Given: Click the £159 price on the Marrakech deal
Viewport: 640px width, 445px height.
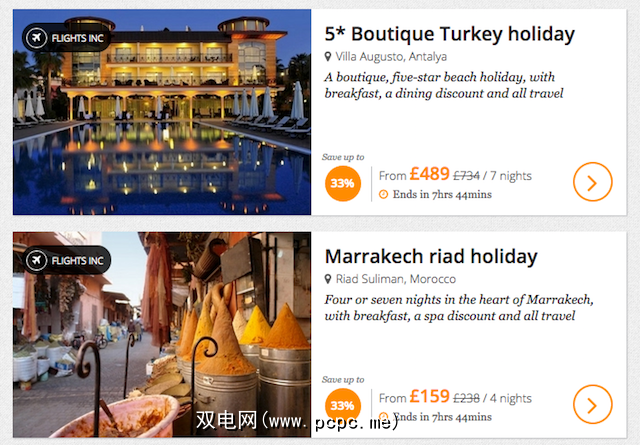Looking at the screenshot, I should coord(429,396).
